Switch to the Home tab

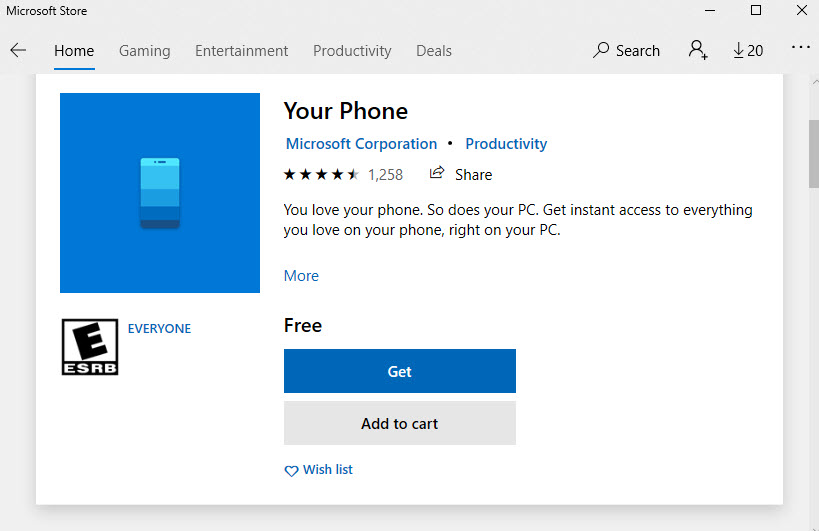point(74,51)
